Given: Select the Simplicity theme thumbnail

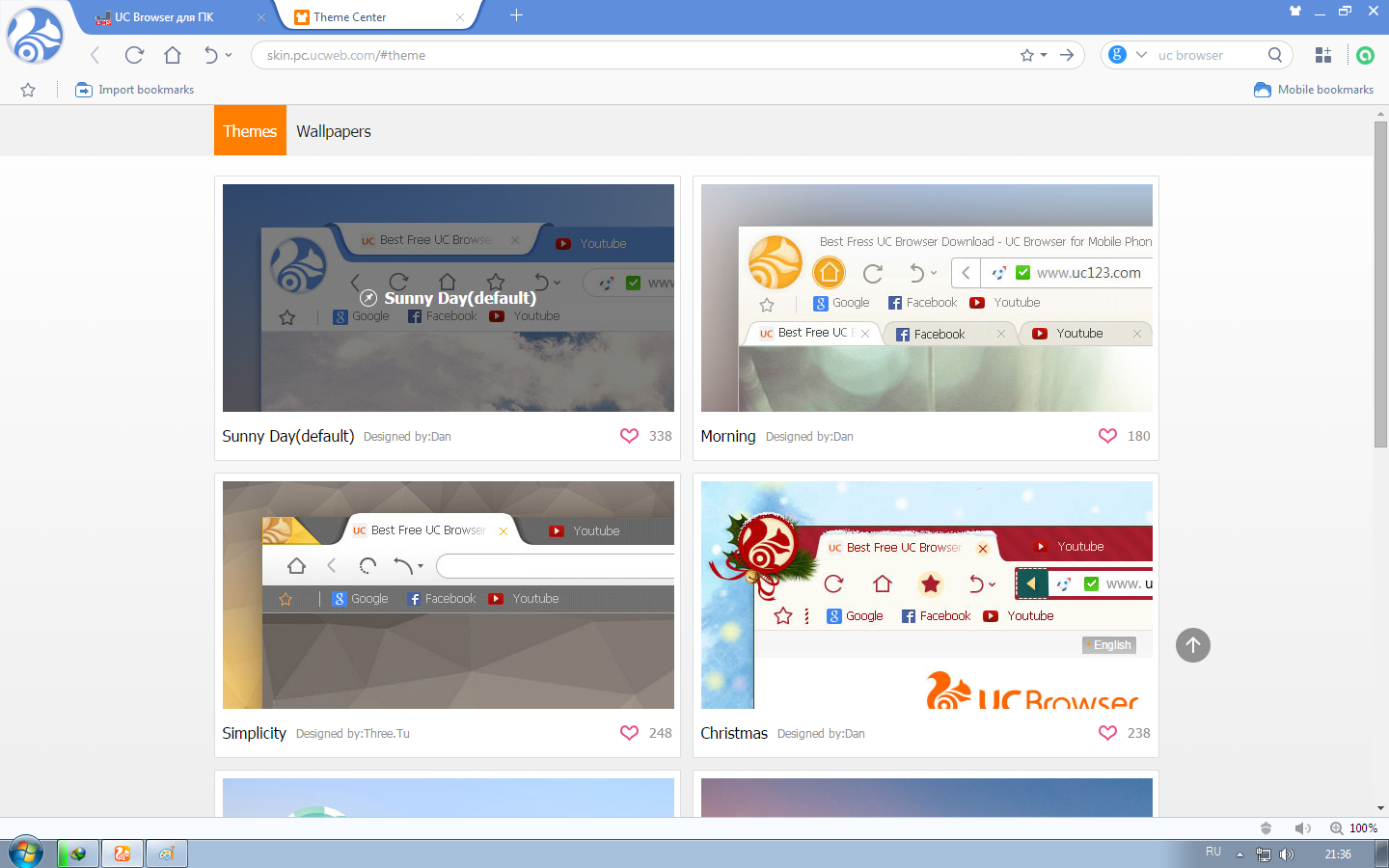Looking at the screenshot, I should 449,595.
